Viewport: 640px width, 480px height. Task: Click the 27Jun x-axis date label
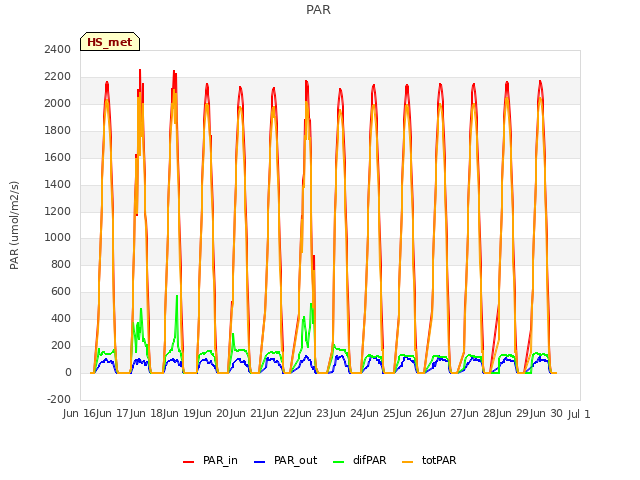(x=464, y=414)
